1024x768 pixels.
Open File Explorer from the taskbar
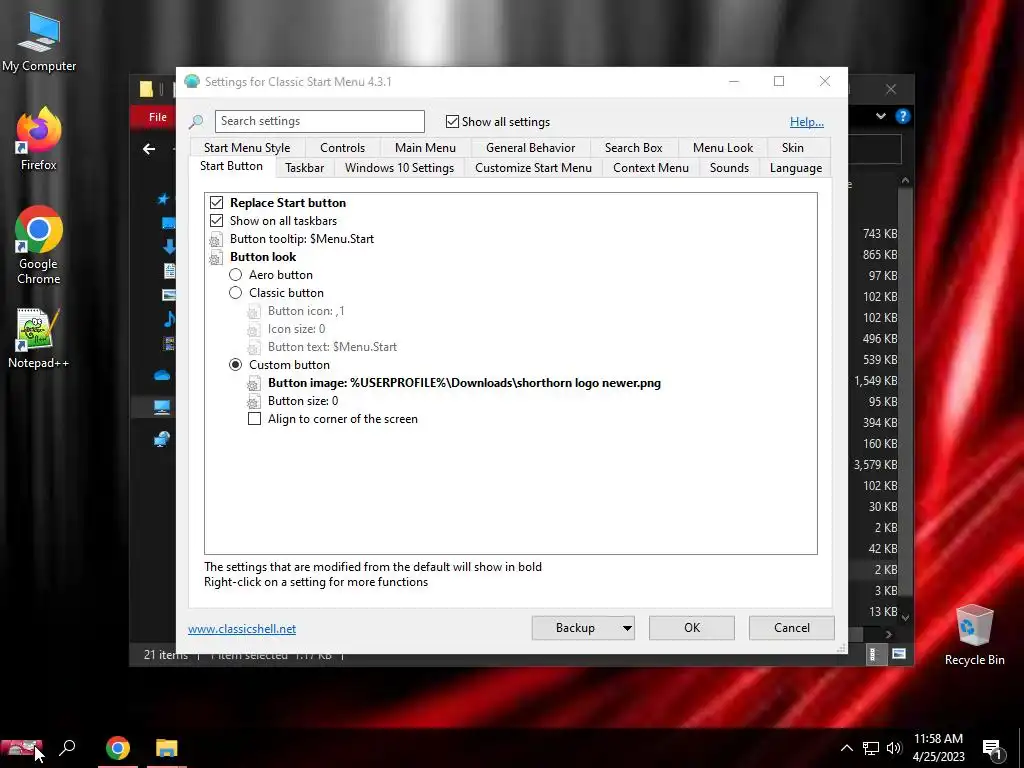[167, 748]
